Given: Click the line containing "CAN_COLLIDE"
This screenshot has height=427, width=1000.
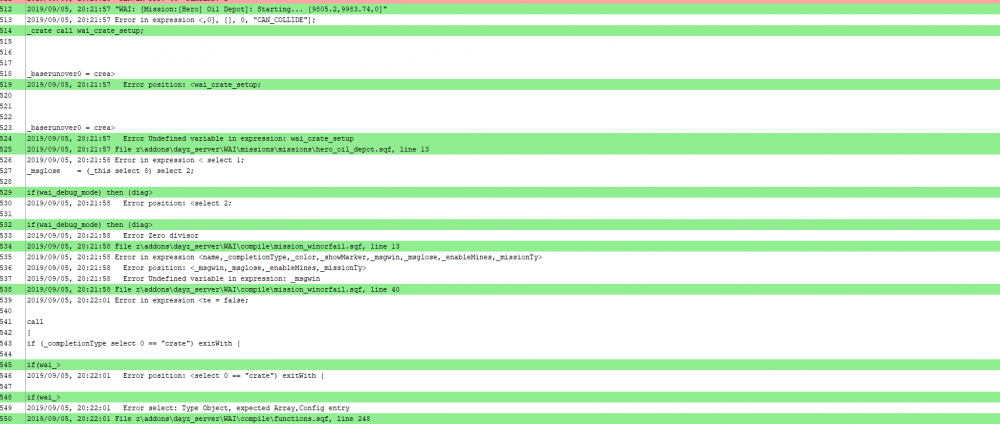Looking at the screenshot, I should tap(170, 20).
